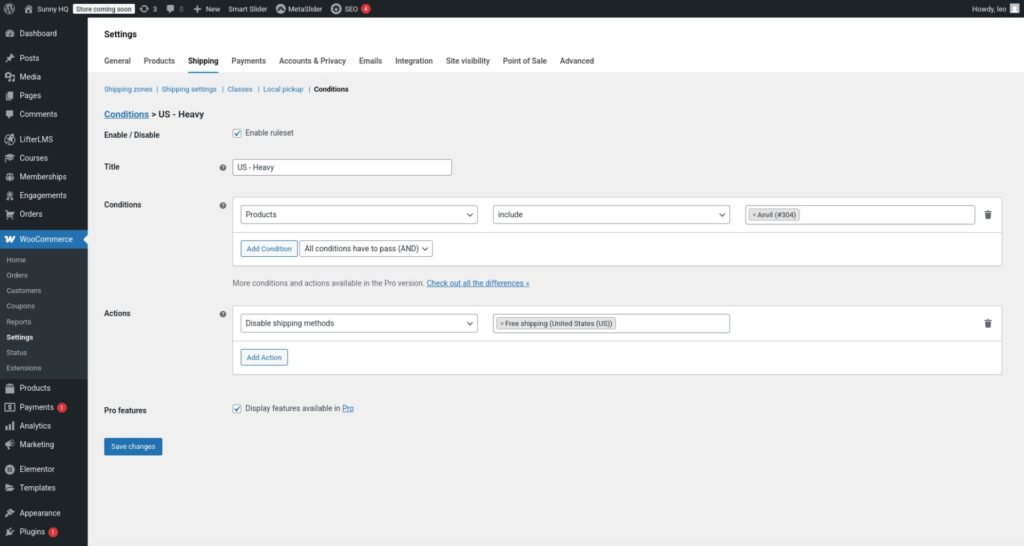The image size is (1024, 546).
Task: Open Memberships in the sidebar
Action: [44, 177]
